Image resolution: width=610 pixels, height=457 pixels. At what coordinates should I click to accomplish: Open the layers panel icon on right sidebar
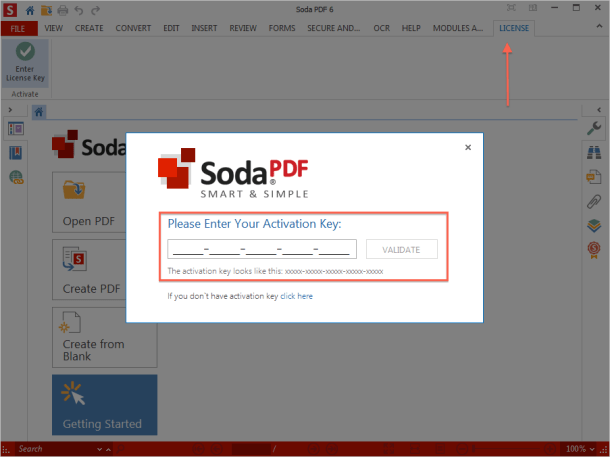click(594, 226)
